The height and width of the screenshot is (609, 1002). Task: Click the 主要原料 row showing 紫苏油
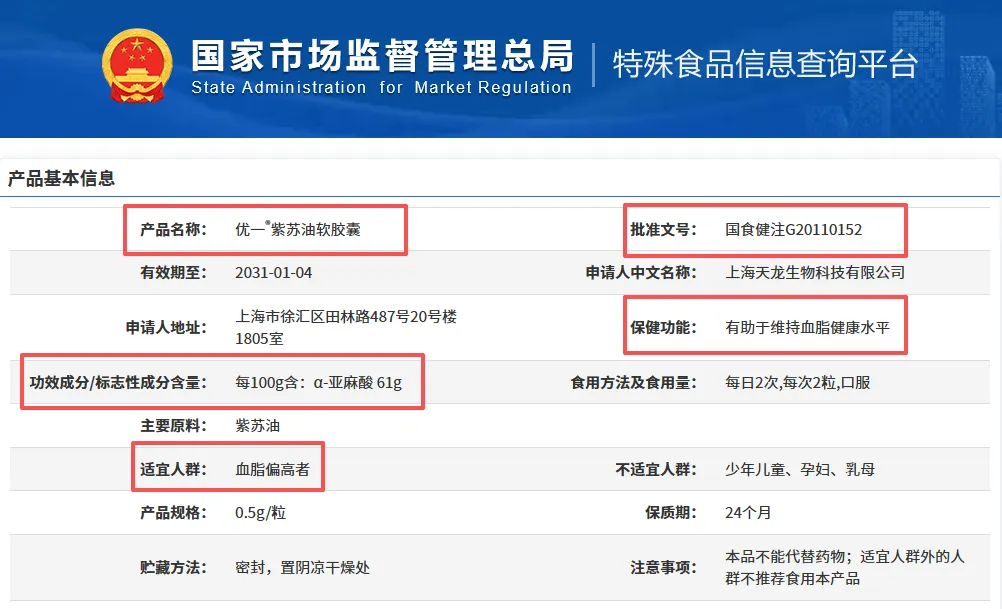[x=255, y=422]
